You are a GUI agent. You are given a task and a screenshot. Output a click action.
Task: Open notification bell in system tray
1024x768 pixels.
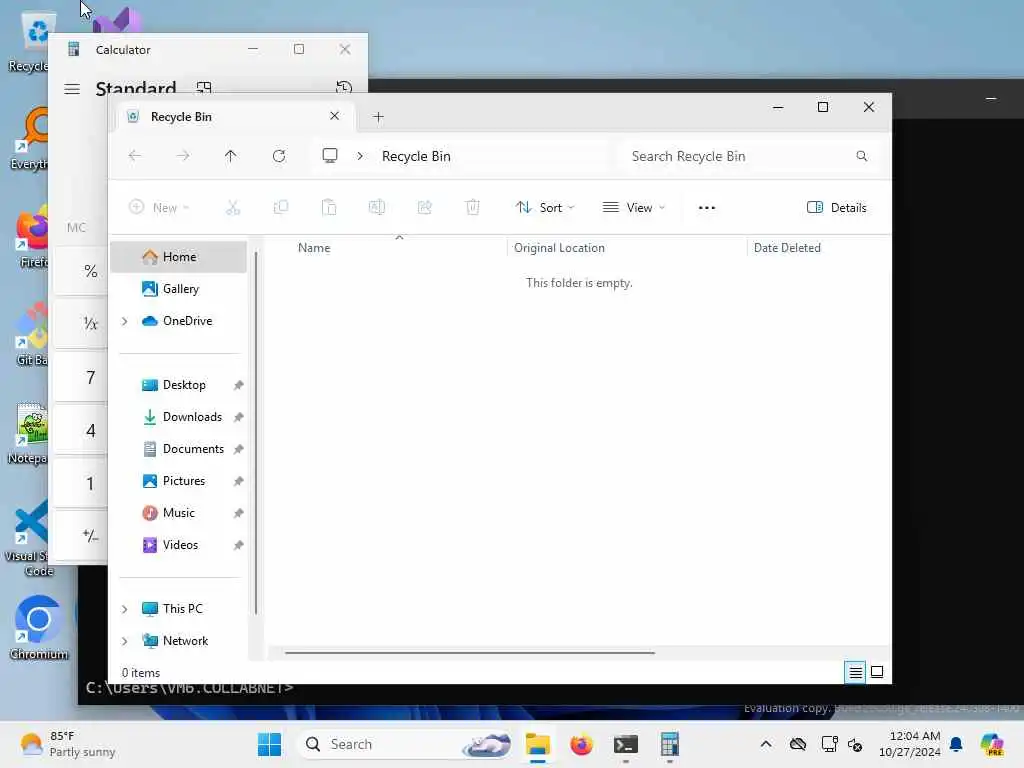tap(956, 744)
